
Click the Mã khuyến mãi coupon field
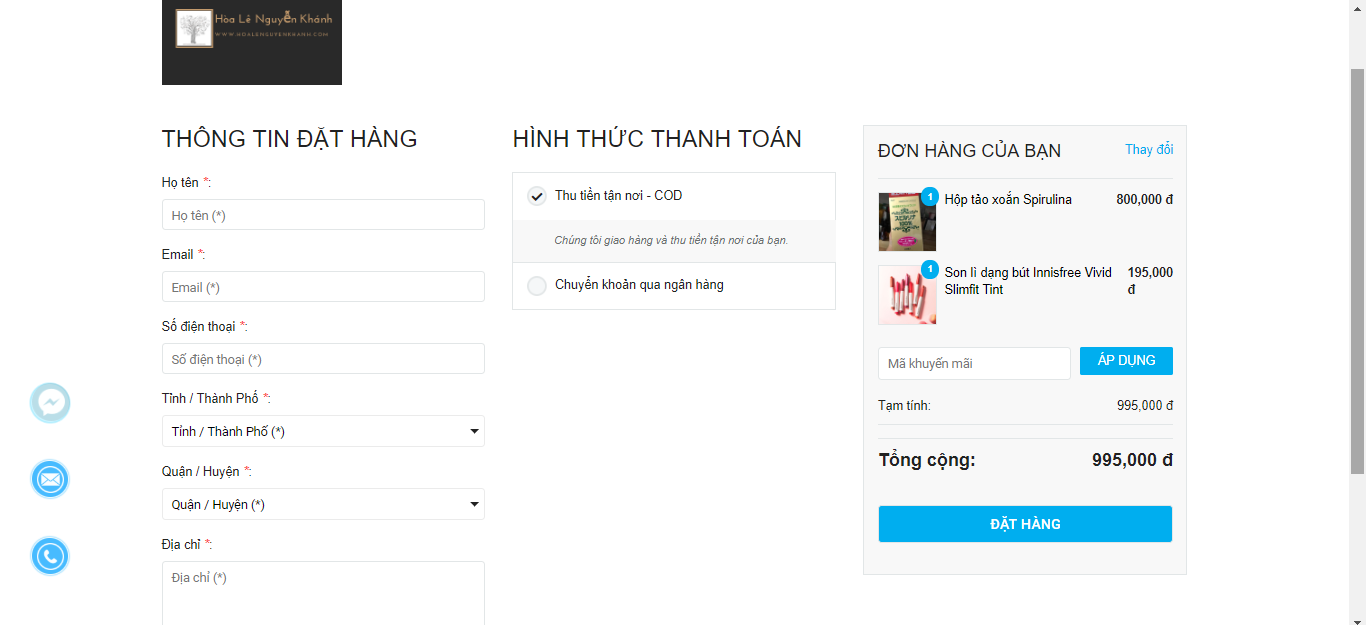(x=974, y=364)
